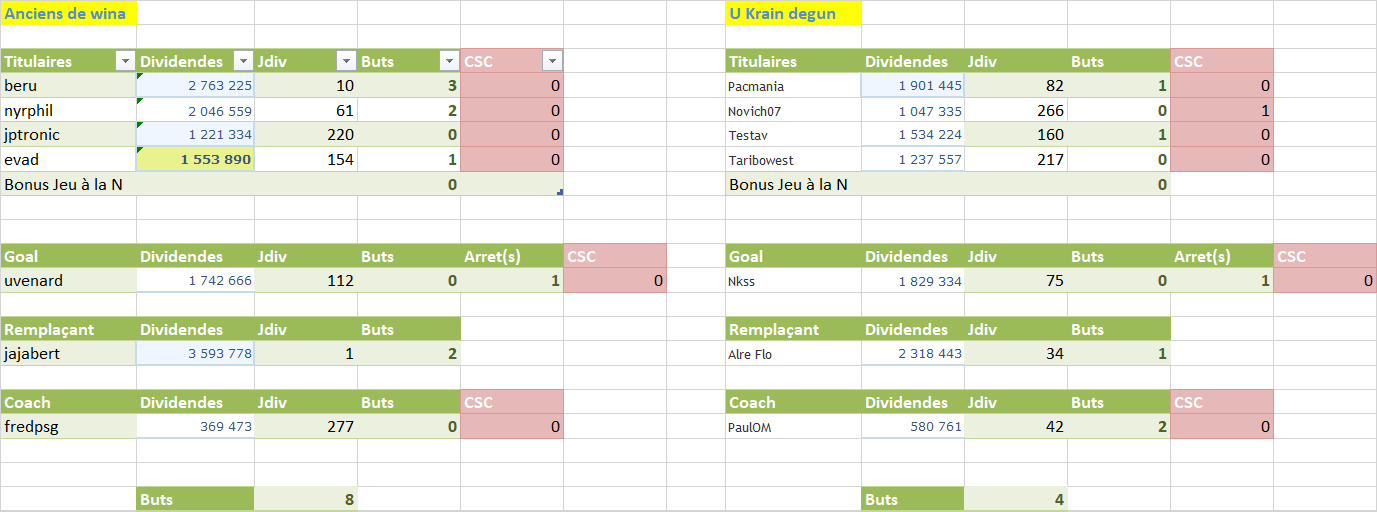Click the yellow highlighted evad dividend cell
Viewport: 1377px width, 512px height.
tap(196, 160)
